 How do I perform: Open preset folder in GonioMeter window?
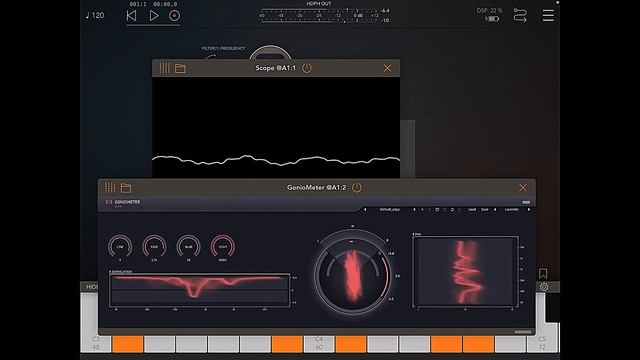pyautogui.click(x=126, y=188)
